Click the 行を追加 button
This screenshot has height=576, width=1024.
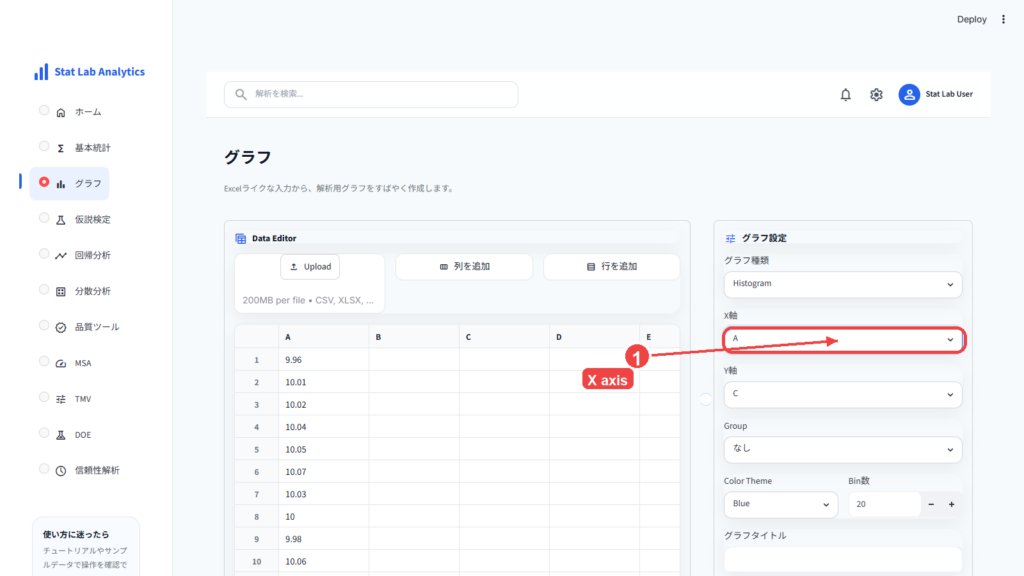(x=612, y=266)
